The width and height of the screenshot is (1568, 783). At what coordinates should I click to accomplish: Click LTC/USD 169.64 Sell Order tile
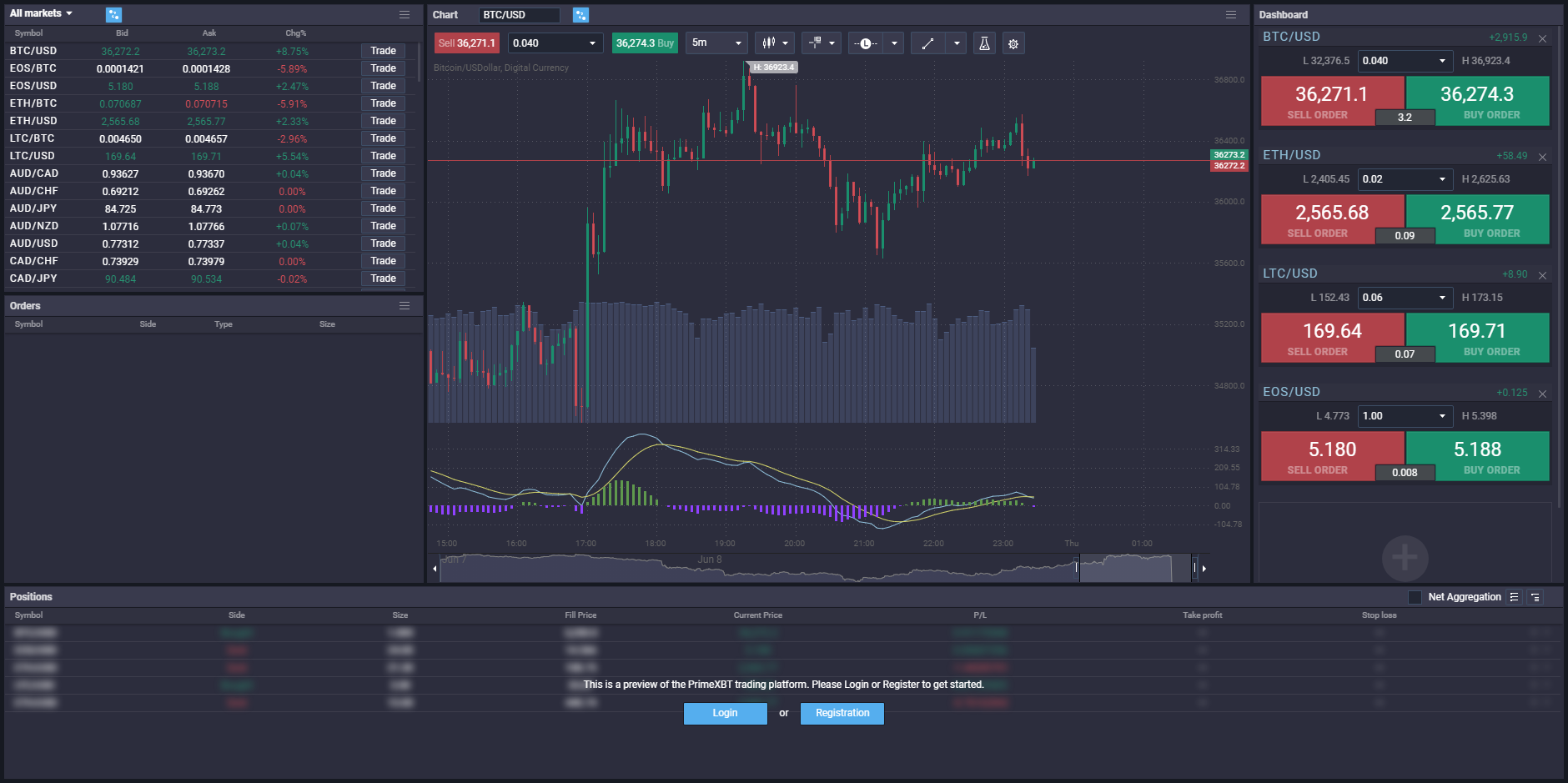[1332, 338]
